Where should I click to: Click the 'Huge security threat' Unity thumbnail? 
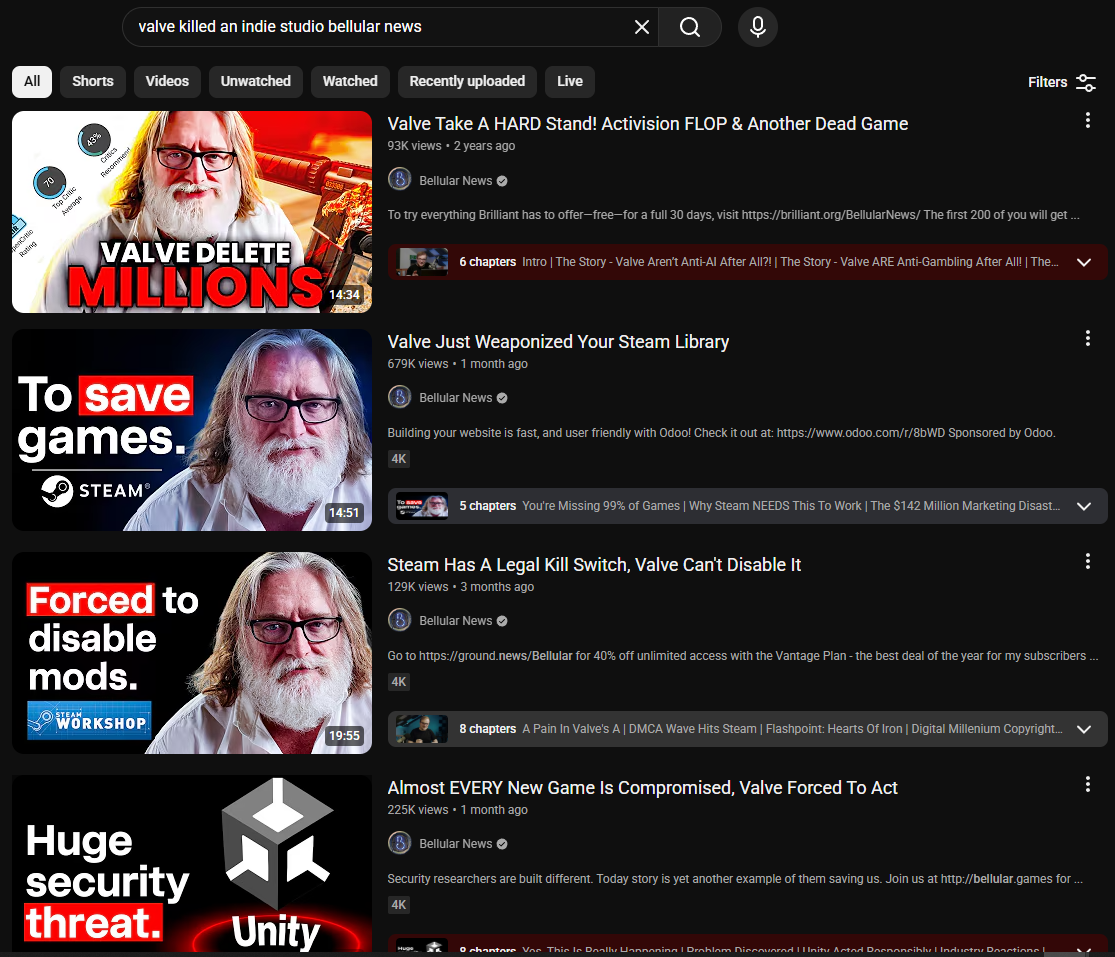pos(192,863)
